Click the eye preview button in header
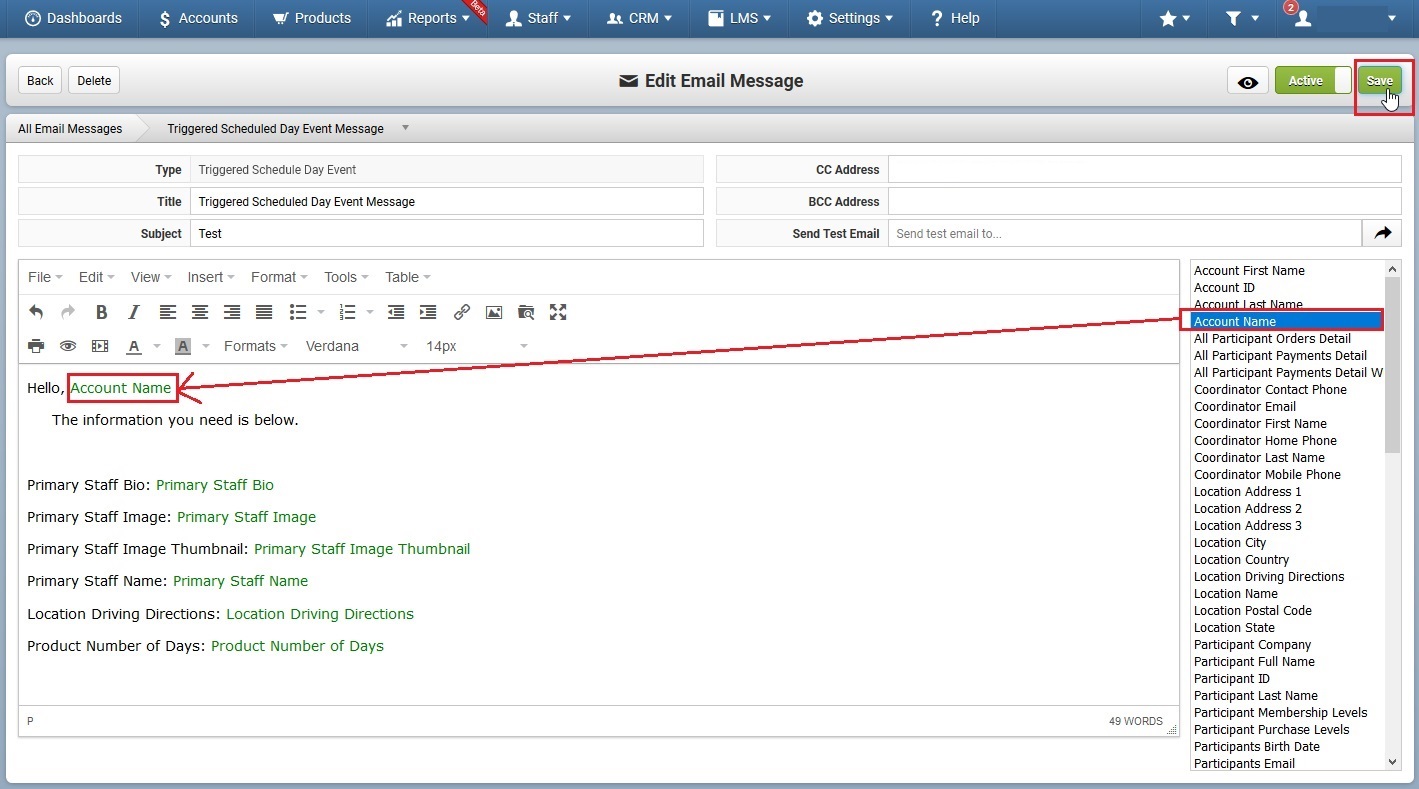 pos(1248,81)
